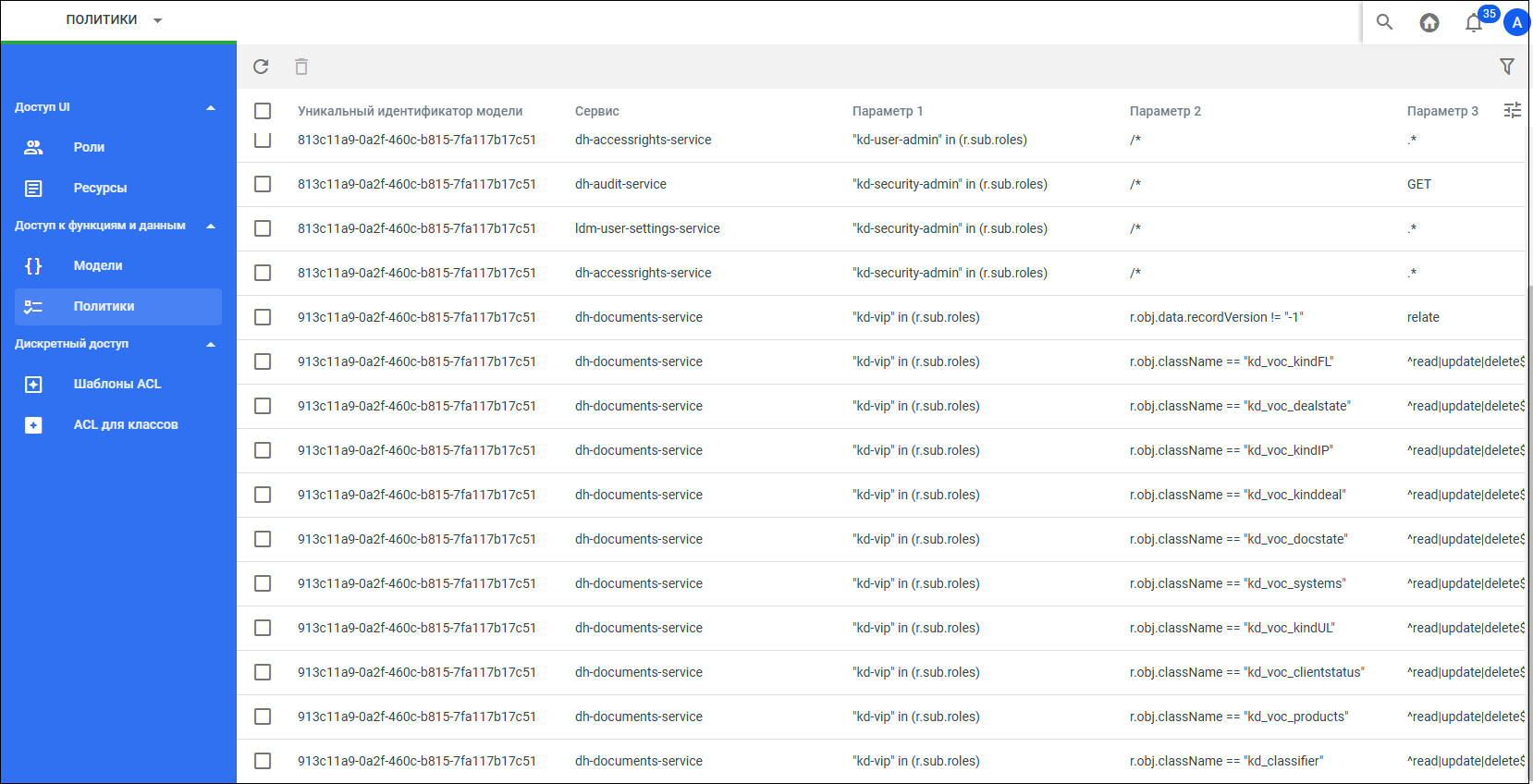This screenshot has height=784, width=1533.
Task: Sort by Сервис column header
Action: (x=596, y=111)
